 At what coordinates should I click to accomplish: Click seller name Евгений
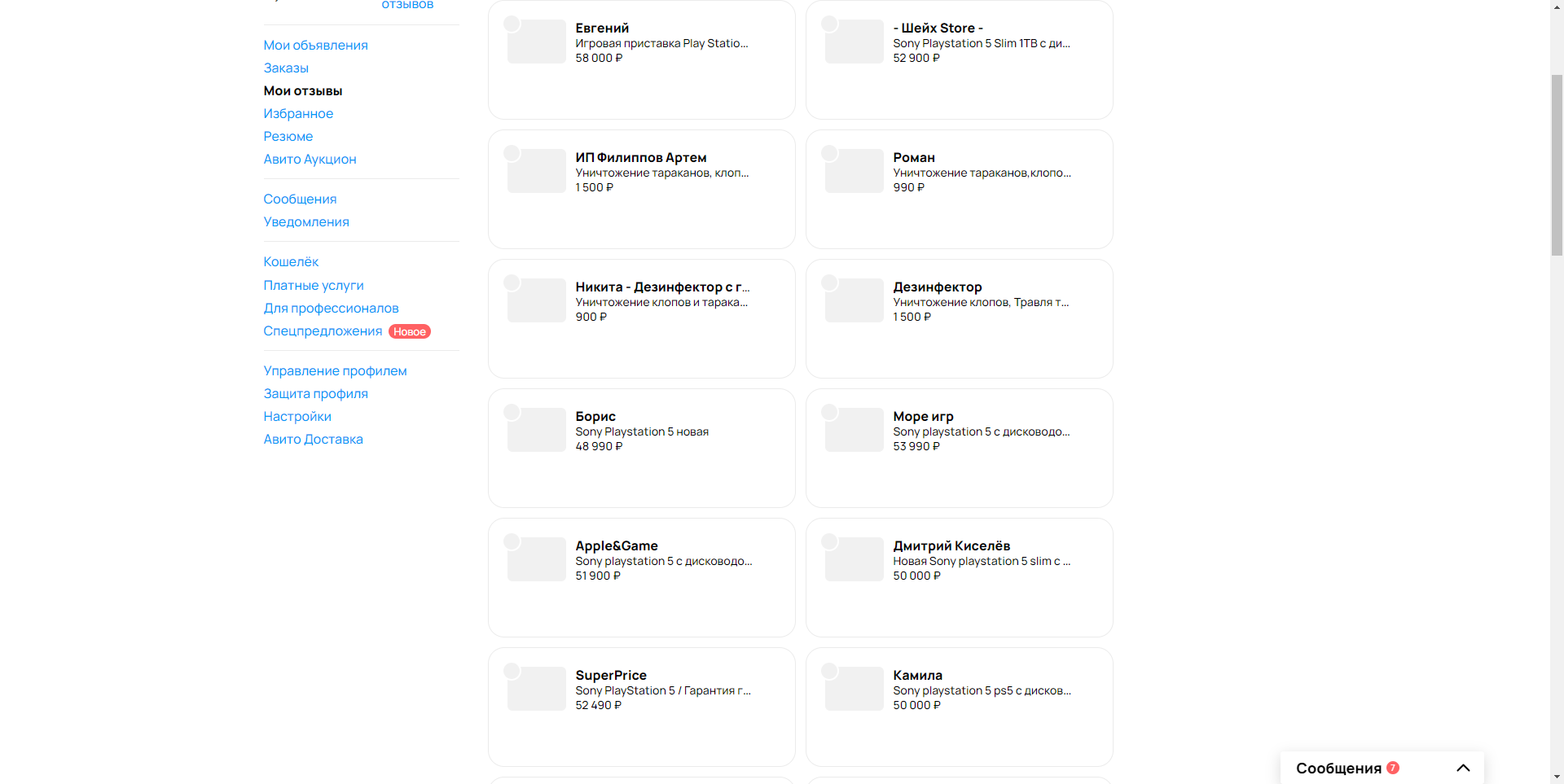coord(602,28)
